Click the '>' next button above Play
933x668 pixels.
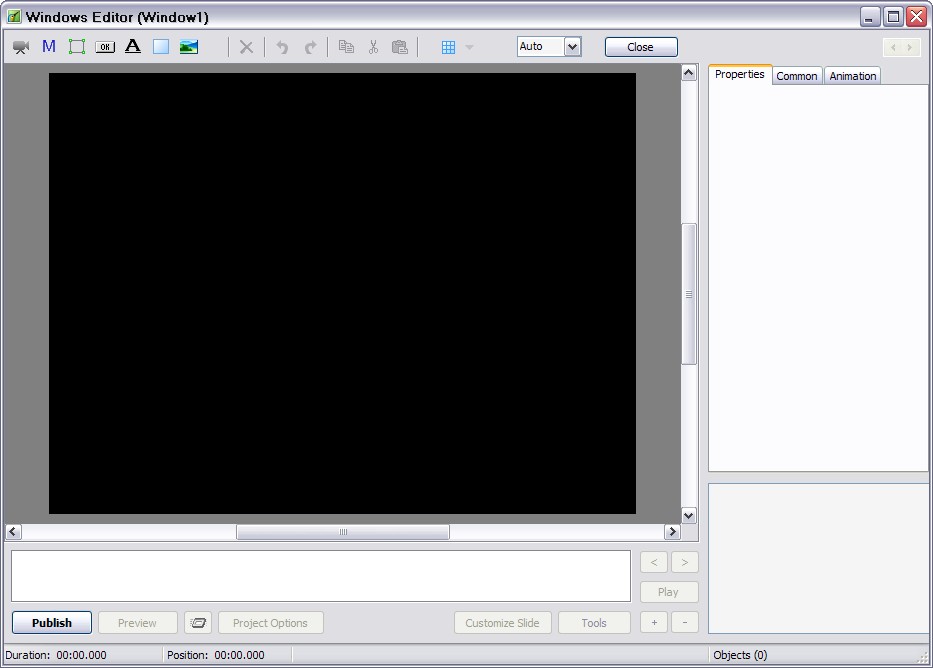pyautogui.click(x=685, y=562)
